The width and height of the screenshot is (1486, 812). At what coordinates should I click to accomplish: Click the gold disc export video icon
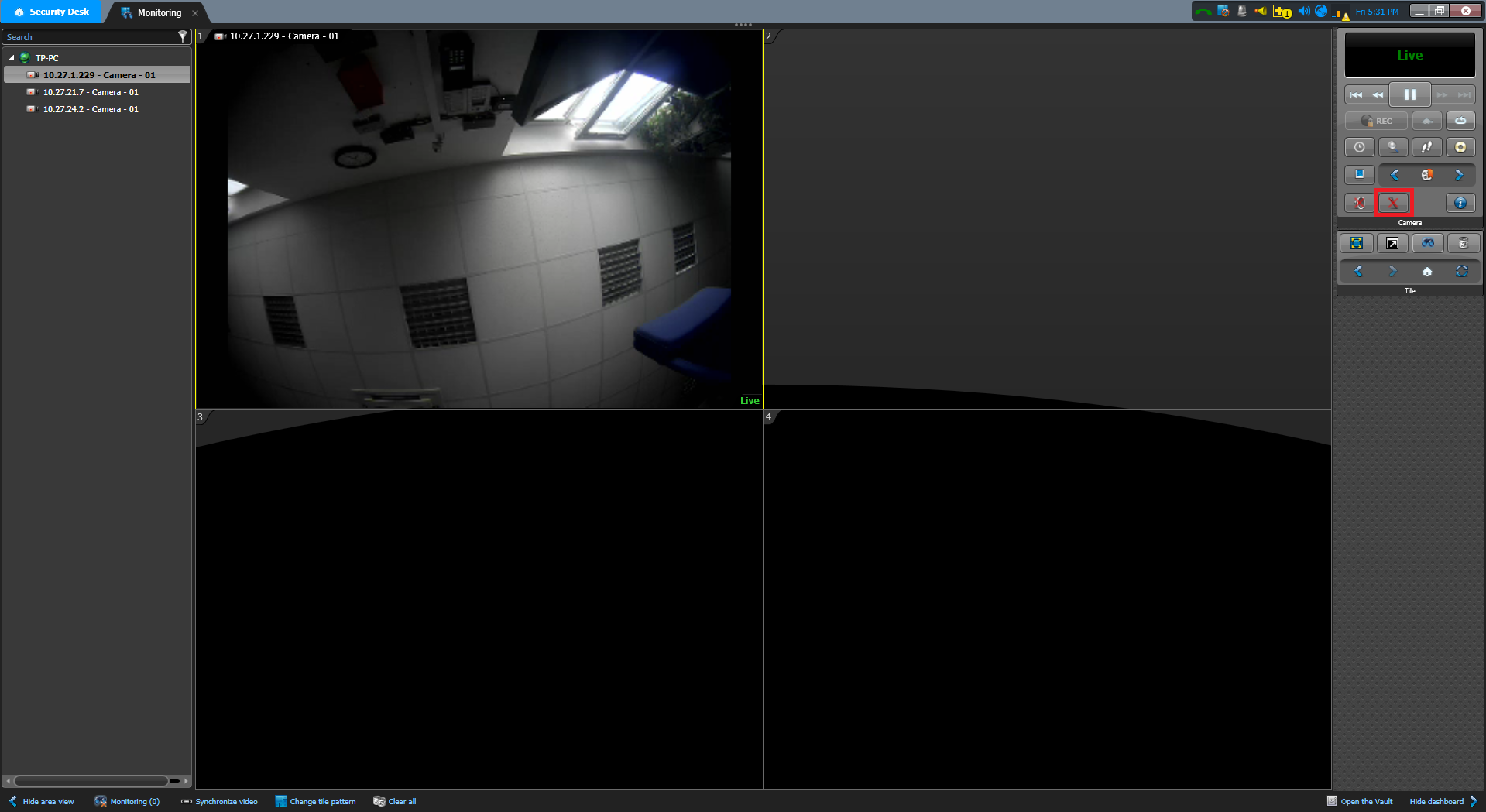pos(1460,147)
